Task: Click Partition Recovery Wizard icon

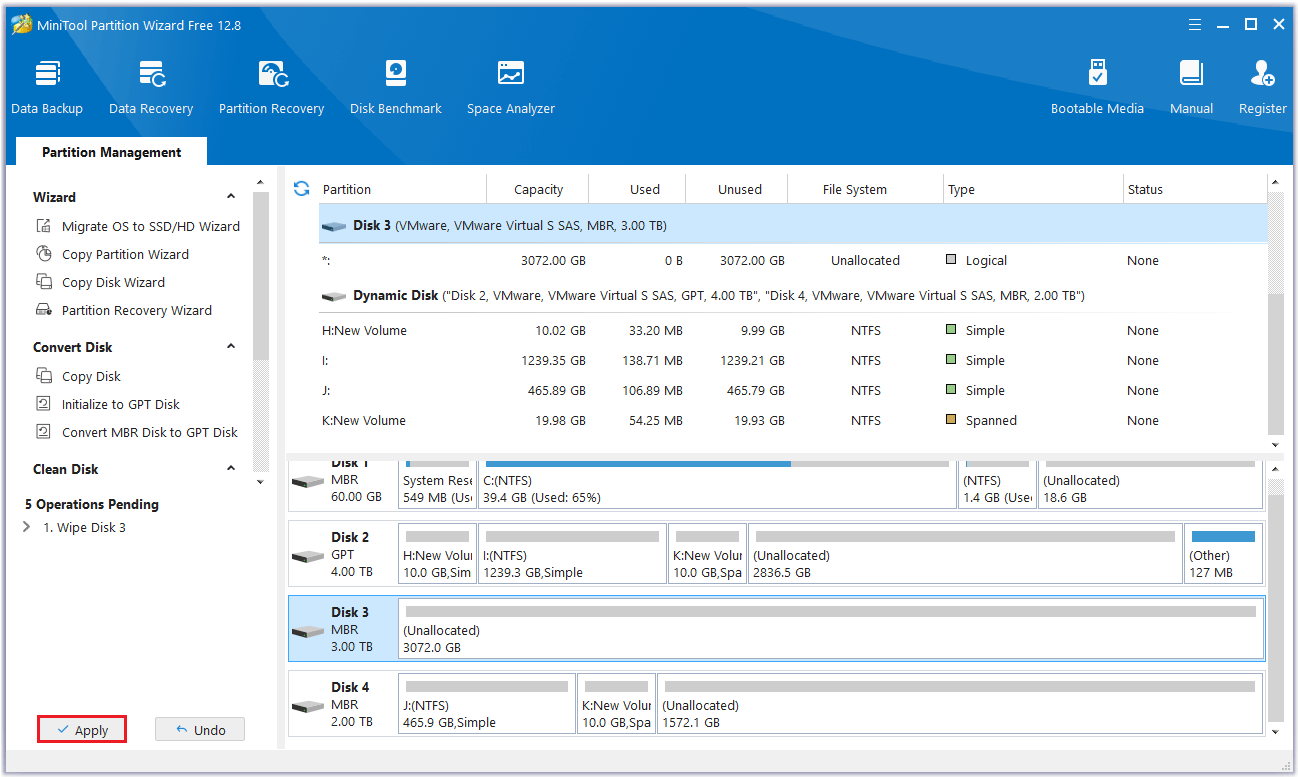Action: [x=43, y=310]
